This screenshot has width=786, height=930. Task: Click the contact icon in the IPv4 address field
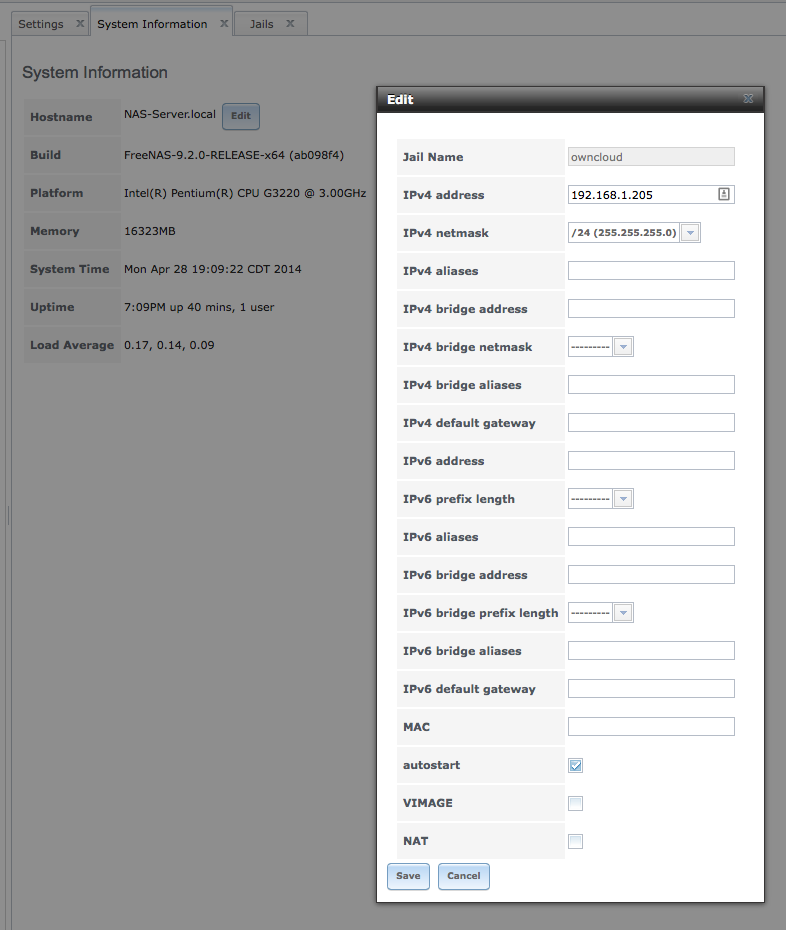(724, 194)
